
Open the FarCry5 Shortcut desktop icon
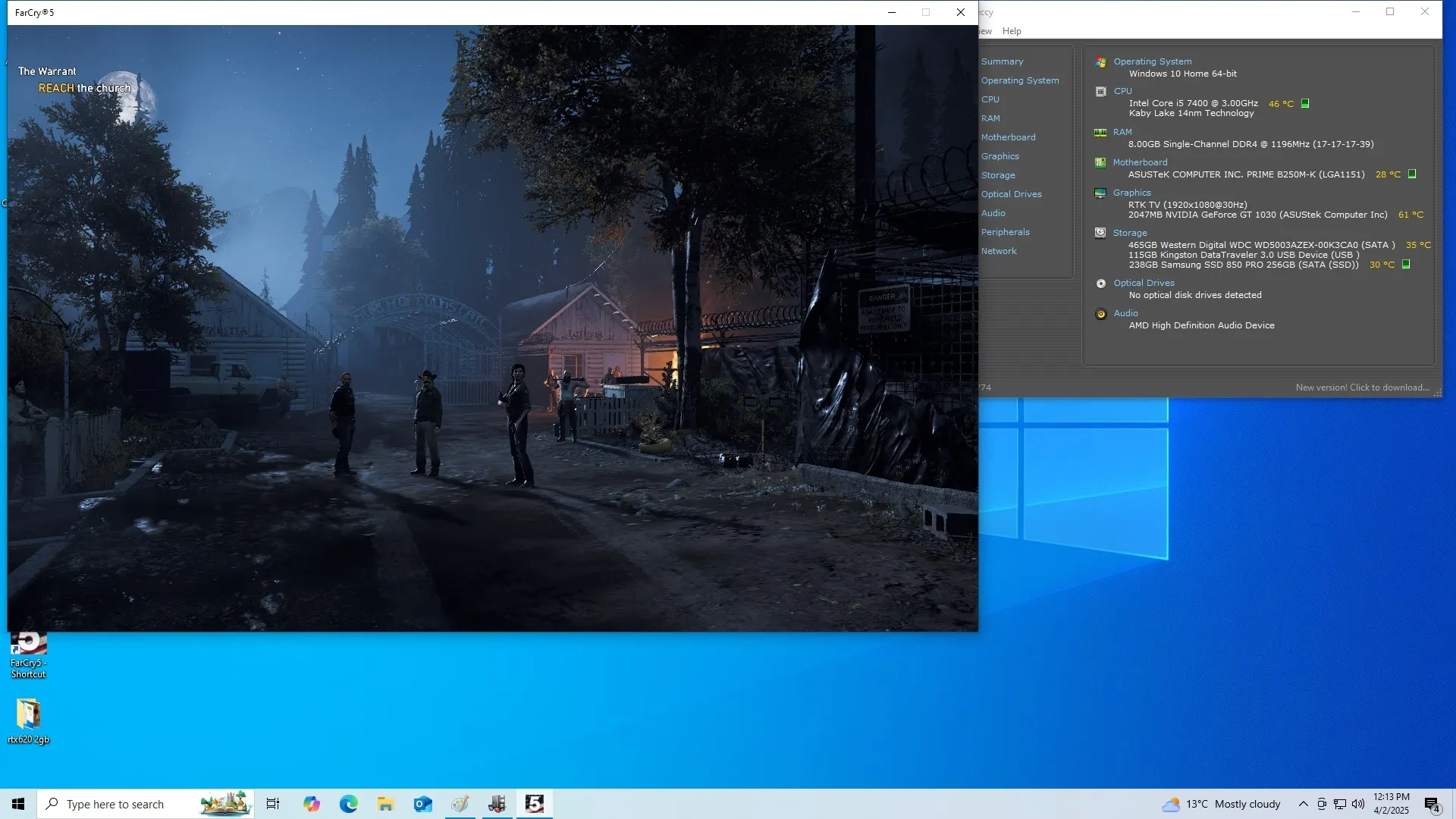[29, 655]
